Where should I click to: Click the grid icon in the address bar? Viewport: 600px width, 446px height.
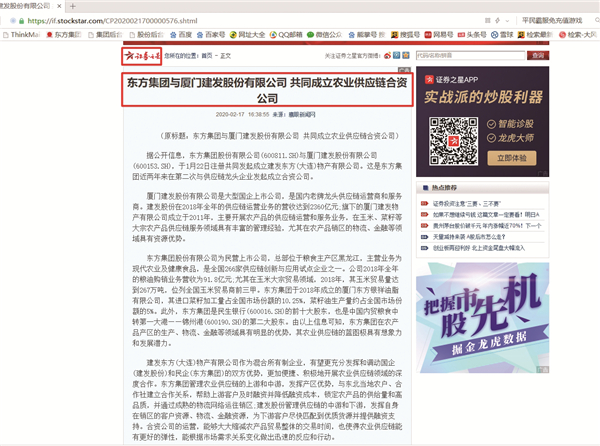pyautogui.click(x=488, y=21)
